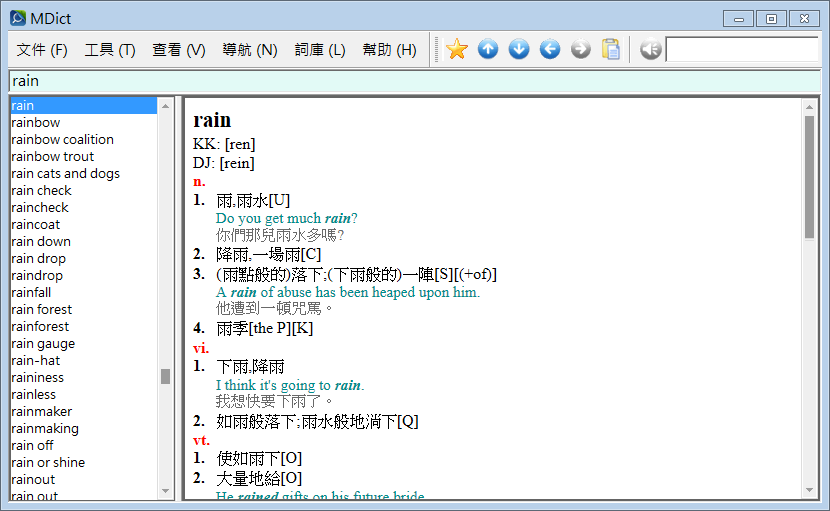
Task: Minimize the MDict window
Action: (739, 19)
